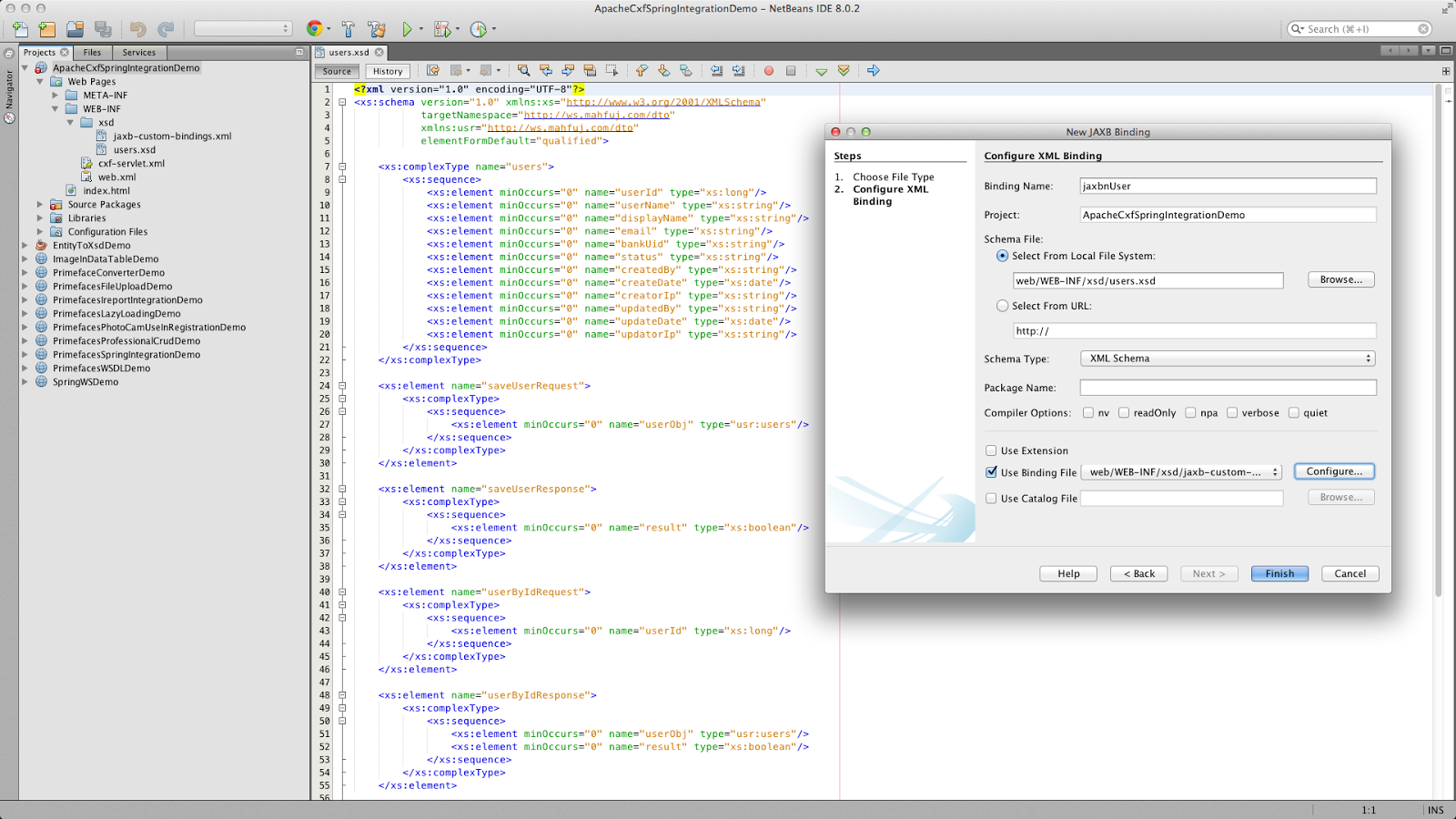Switch to the Services tab

(138, 52)
